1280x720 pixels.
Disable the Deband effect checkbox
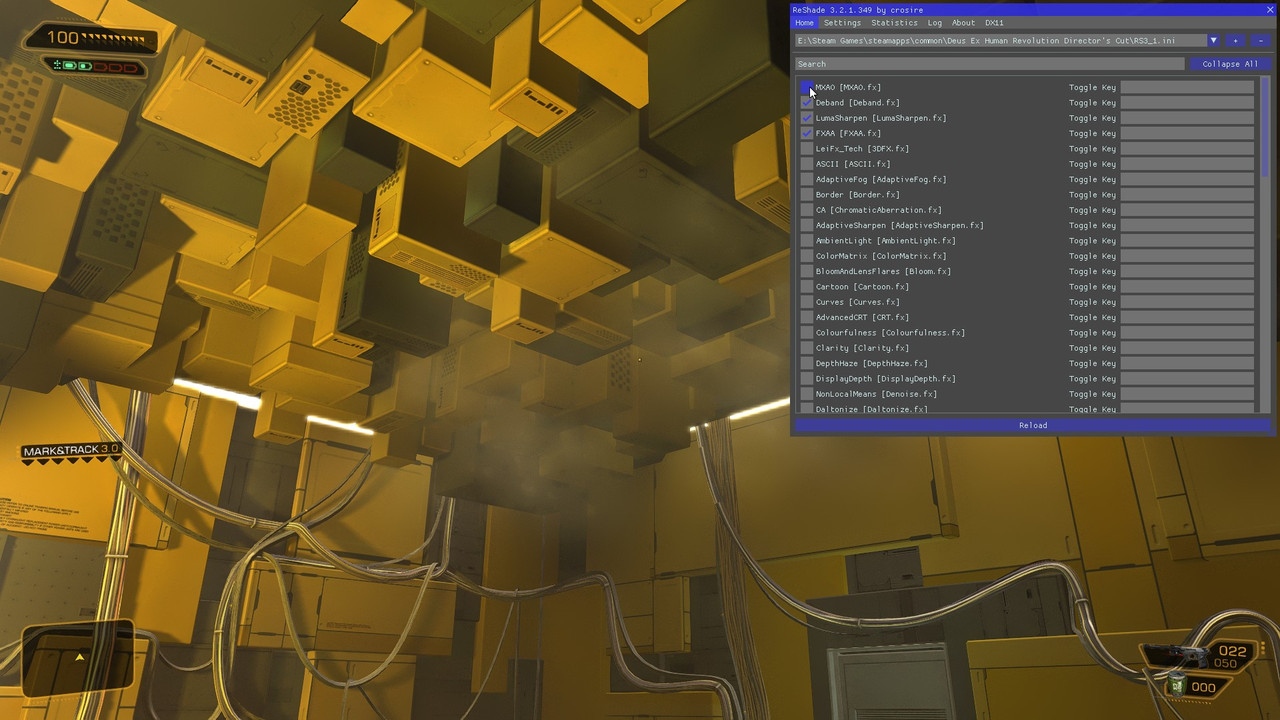coord(807,103)
